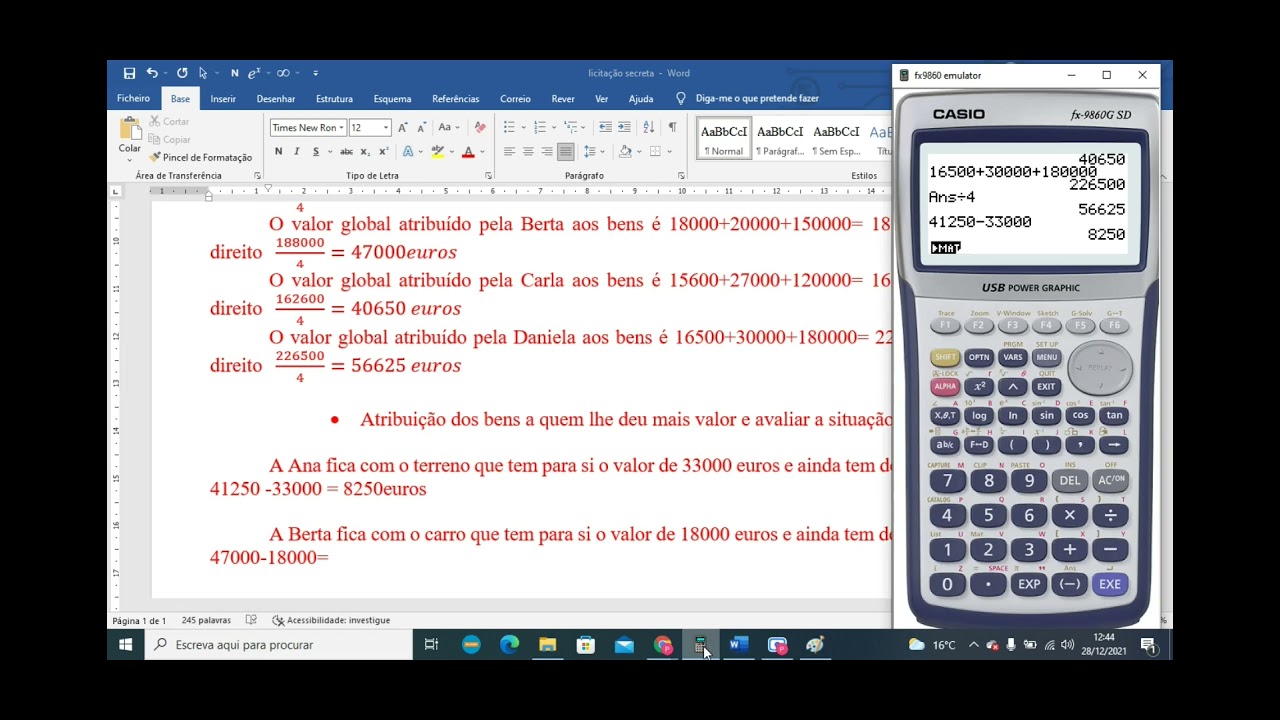Screen dimensions: 1280x720
Task: Open Task View on the Windows taskbar
Action: pos(431,645)
